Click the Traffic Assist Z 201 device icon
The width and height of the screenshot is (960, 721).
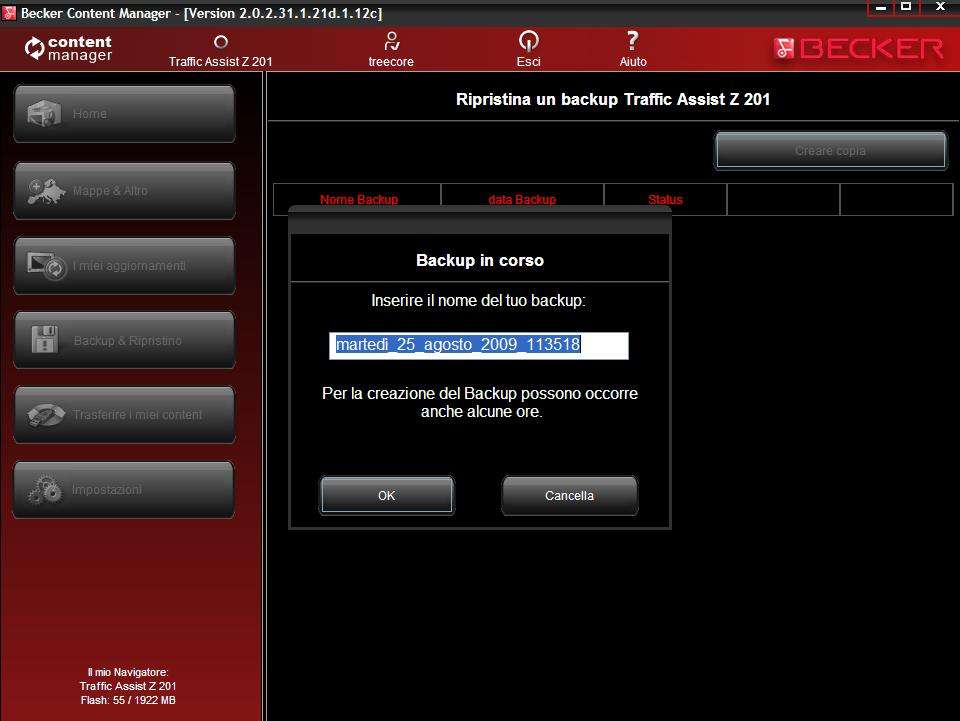(x=221, y=42)
